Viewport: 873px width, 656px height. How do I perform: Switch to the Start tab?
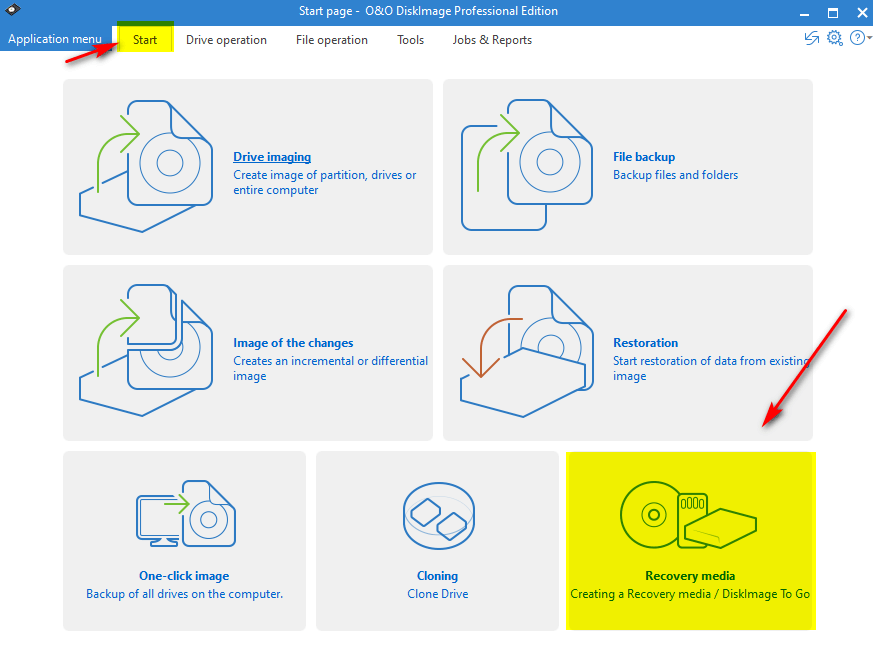145,39
